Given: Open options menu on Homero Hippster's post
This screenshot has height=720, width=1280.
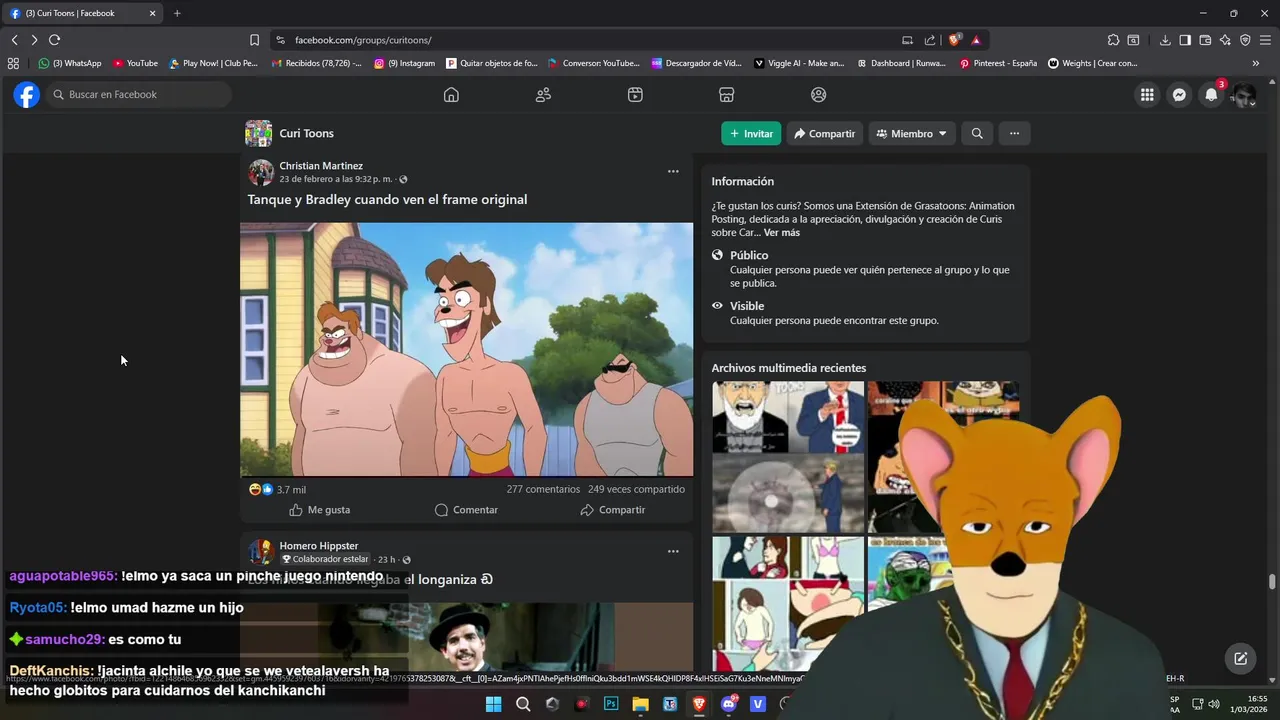Looking at the screenshot, I should (x=673, y=551).
